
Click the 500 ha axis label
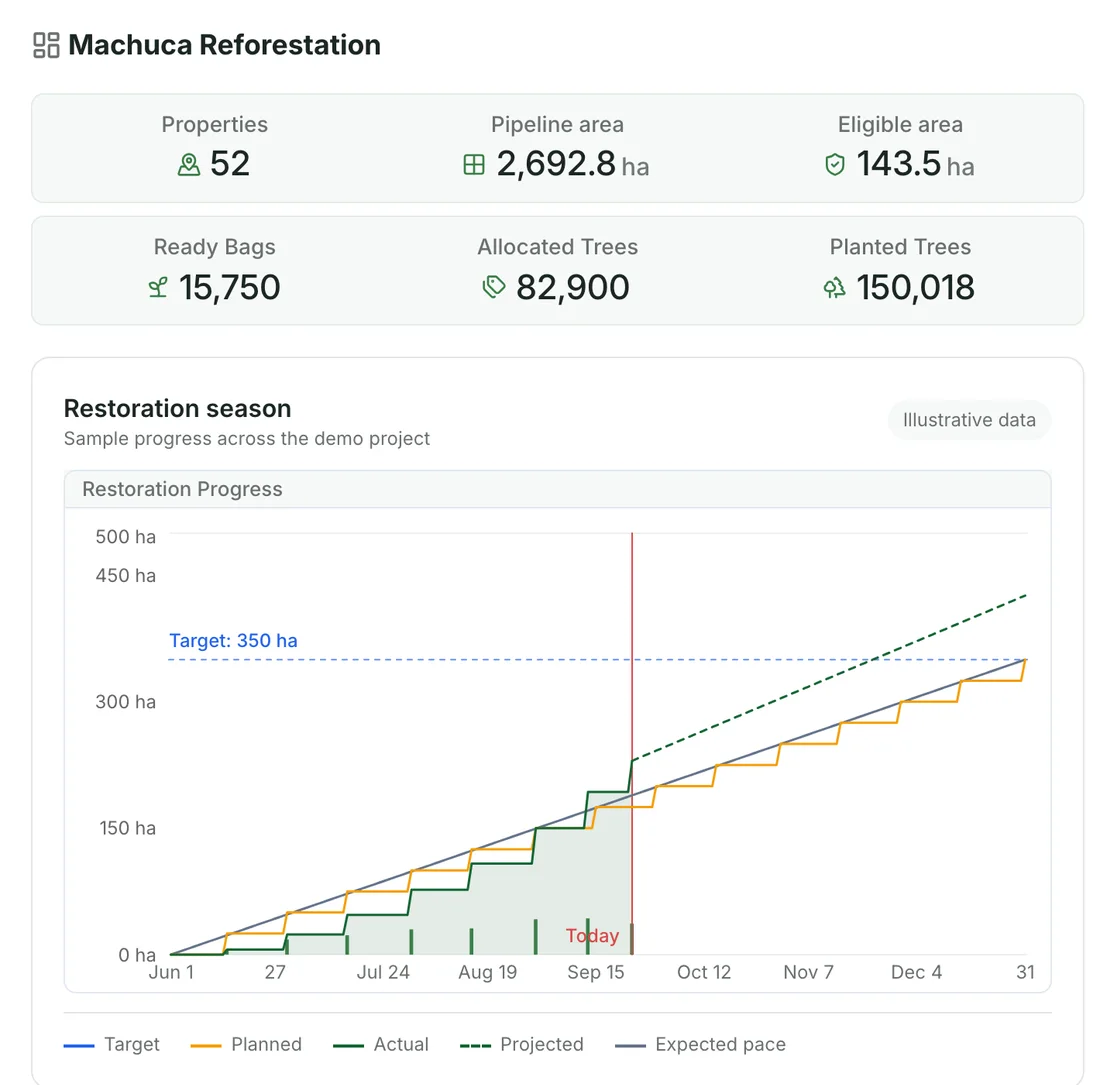126,537
